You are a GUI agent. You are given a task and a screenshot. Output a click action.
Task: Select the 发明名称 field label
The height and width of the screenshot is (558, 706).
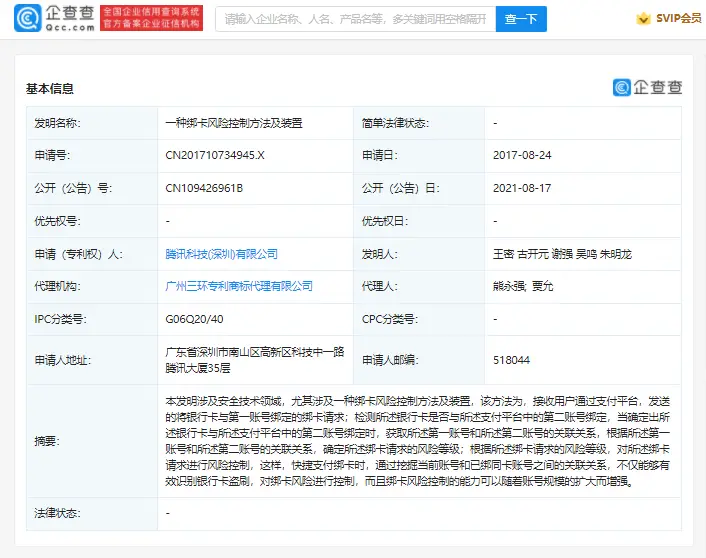(x=57, y=123)
